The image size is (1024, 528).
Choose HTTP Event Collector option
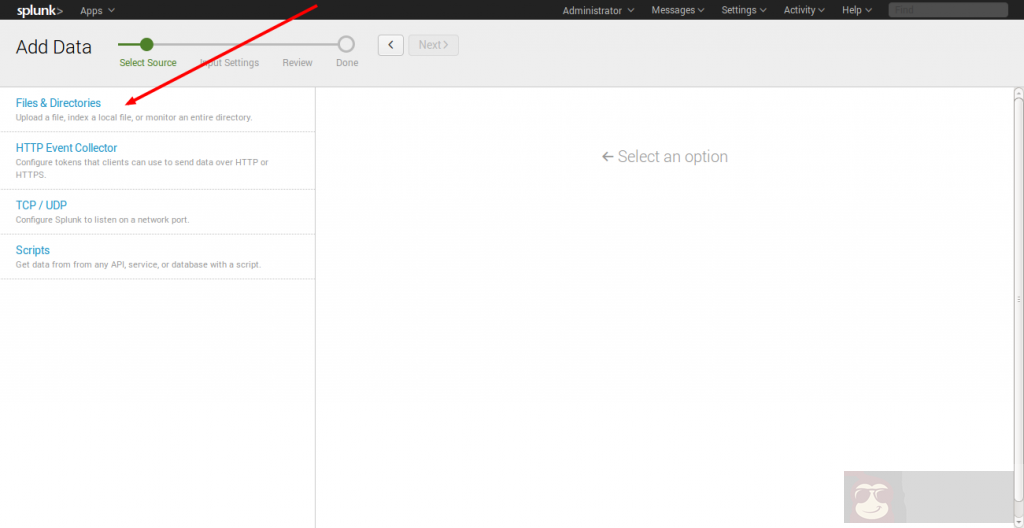coord(66,148)
